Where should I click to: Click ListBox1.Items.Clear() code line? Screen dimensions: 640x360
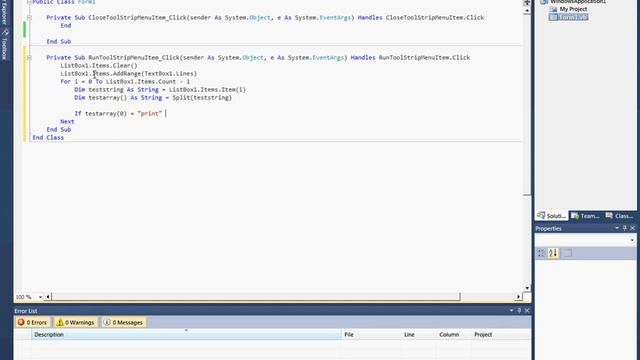(99, 66)
